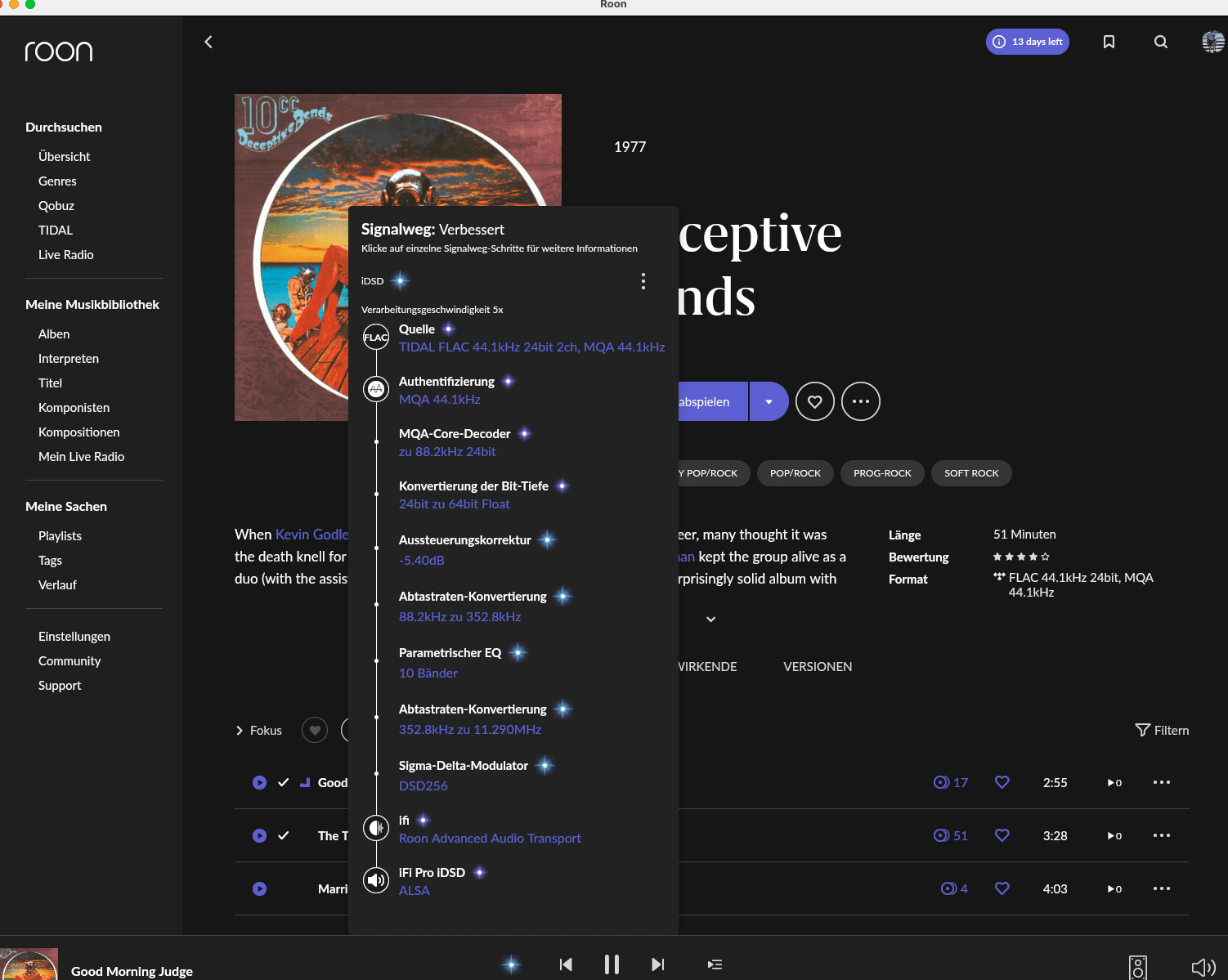Image resolution: width=1228 pixels, height=980 pixels.
Task: Open signal path star in playback bar
Action: point(511,964)
